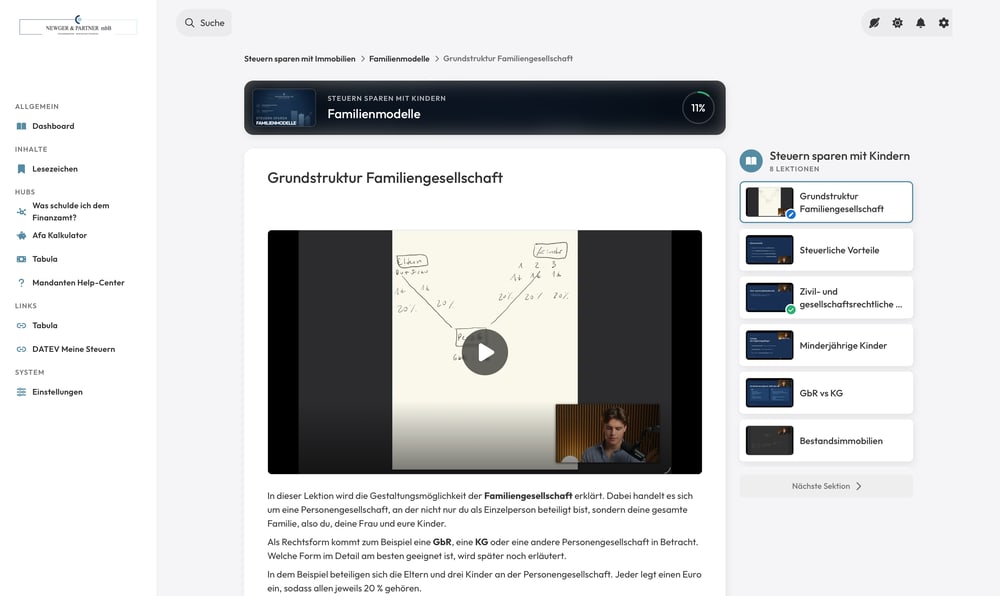Click the Familienmodelle course banner thumbnail

coord(284,108)
